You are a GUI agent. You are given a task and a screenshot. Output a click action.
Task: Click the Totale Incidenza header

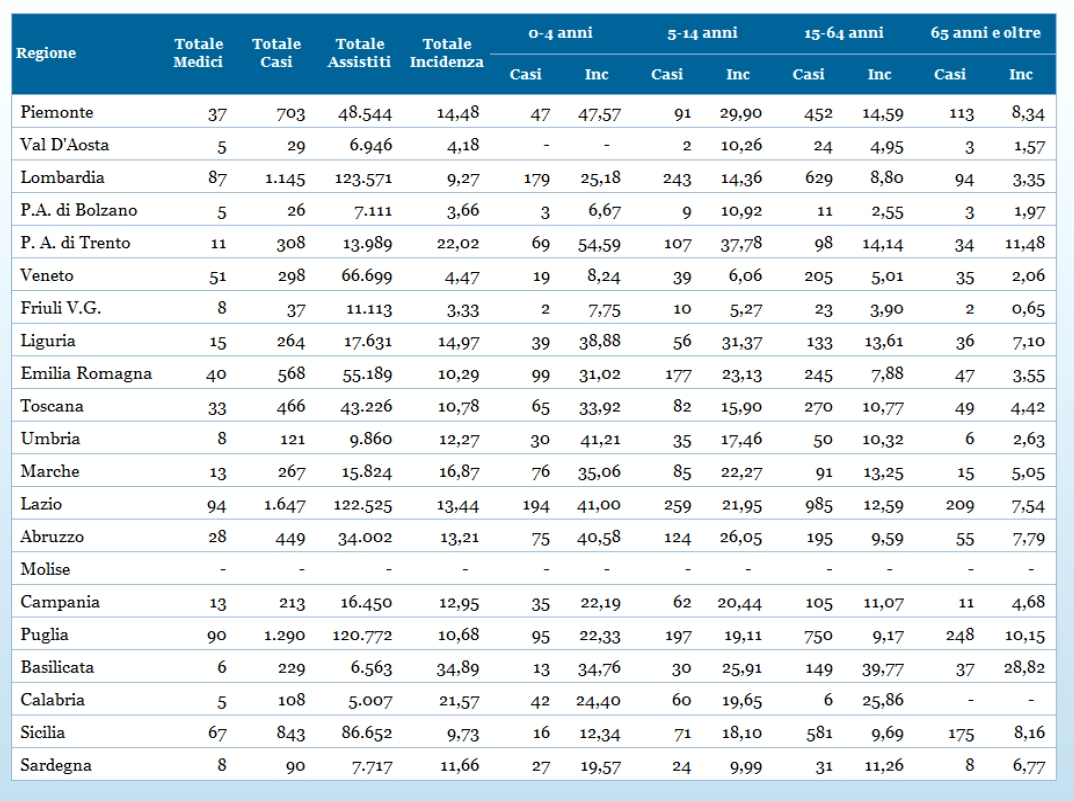point(447,53)
